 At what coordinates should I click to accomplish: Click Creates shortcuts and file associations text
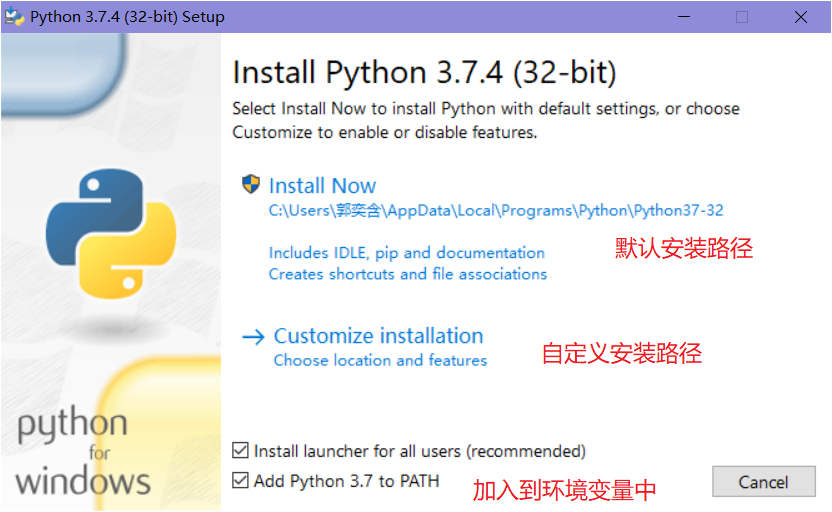point(408,274)
